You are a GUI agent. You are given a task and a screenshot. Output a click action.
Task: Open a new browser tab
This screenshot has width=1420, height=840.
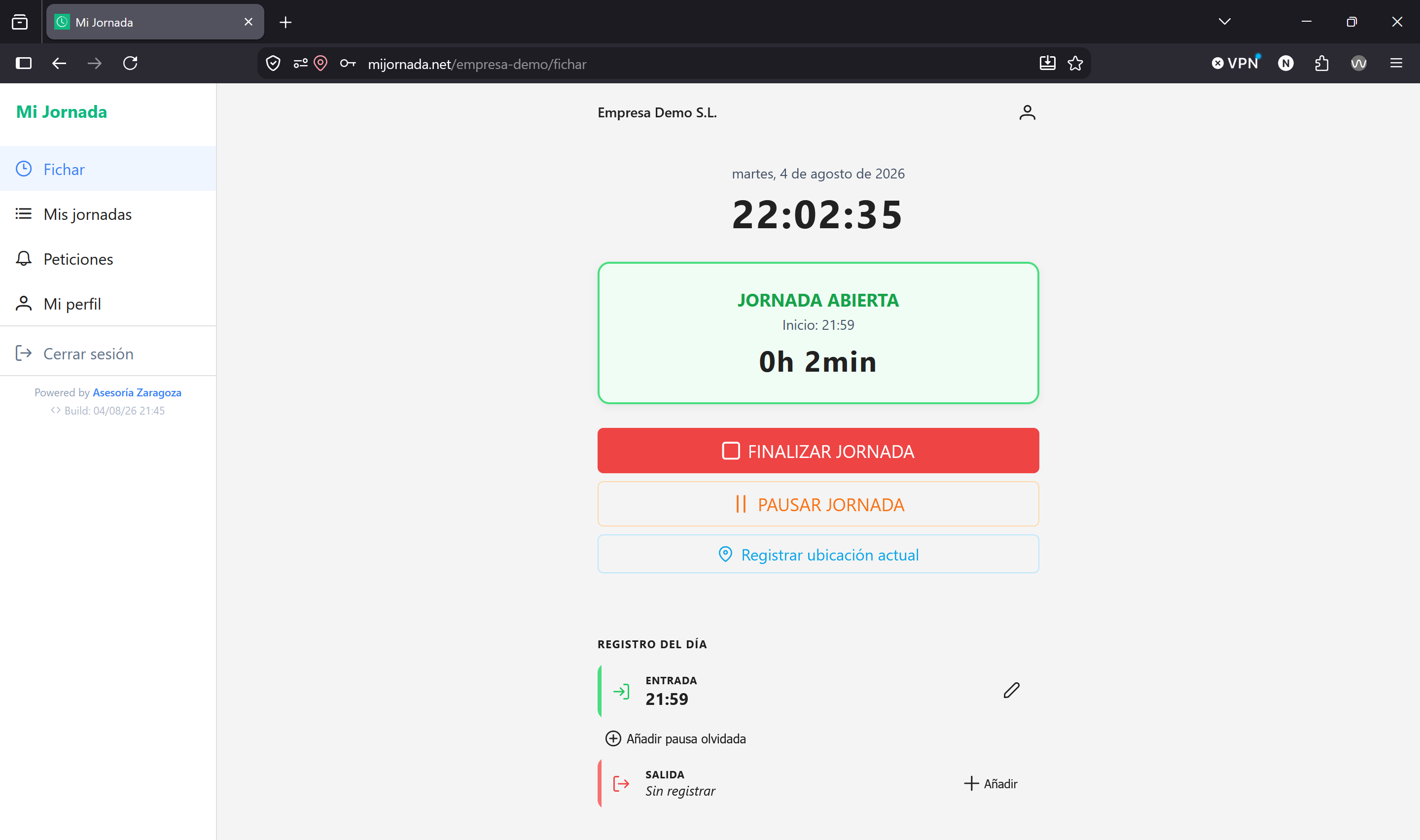[x=286, y=22]
